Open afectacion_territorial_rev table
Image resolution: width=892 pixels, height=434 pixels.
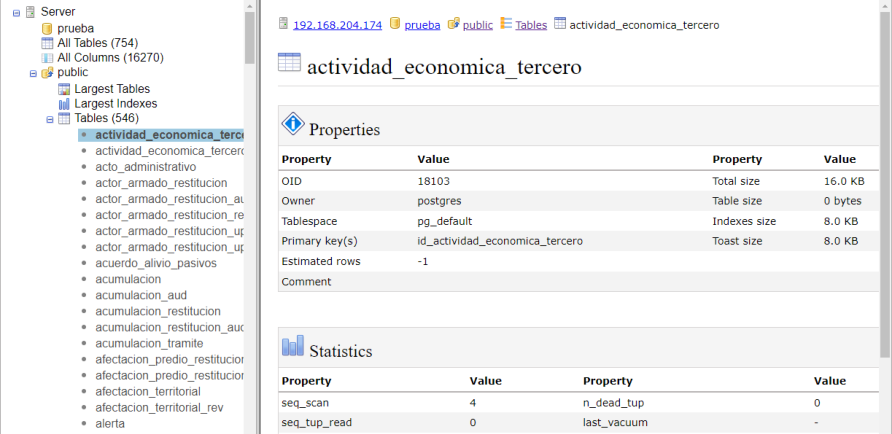click(158, 407)
